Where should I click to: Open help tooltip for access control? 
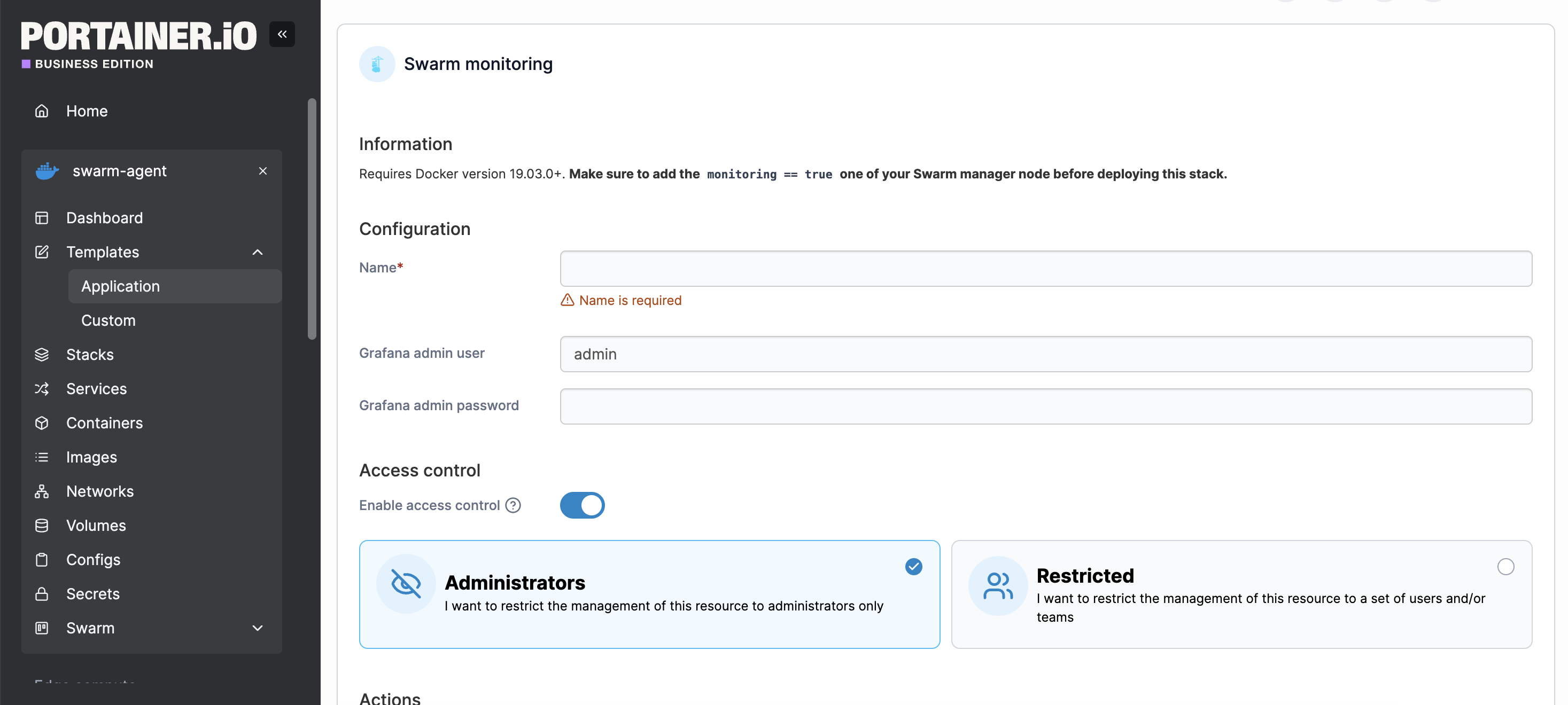[513, 505]
